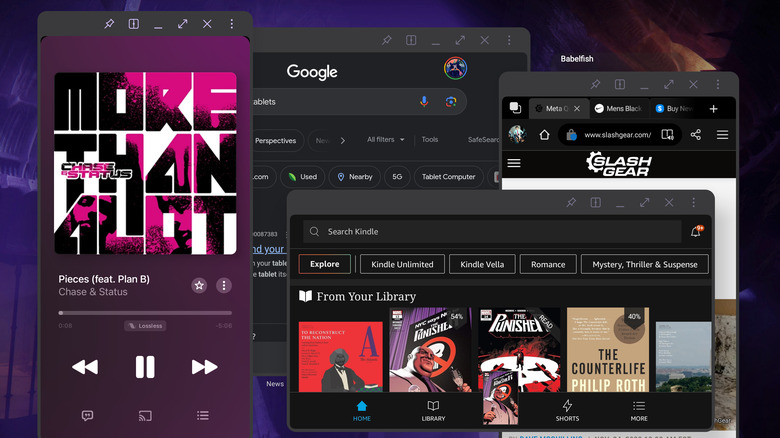Favorite the track Pieces with star icon

199,285
